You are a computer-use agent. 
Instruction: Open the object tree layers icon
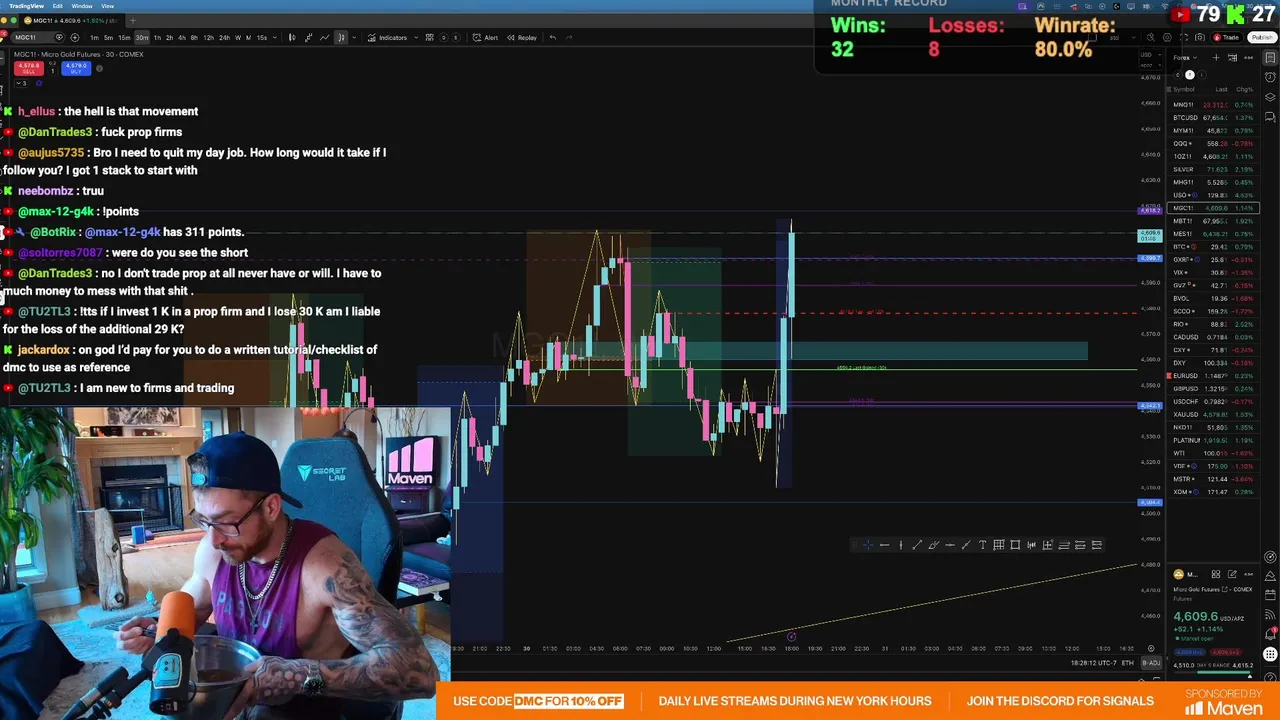1270,97
